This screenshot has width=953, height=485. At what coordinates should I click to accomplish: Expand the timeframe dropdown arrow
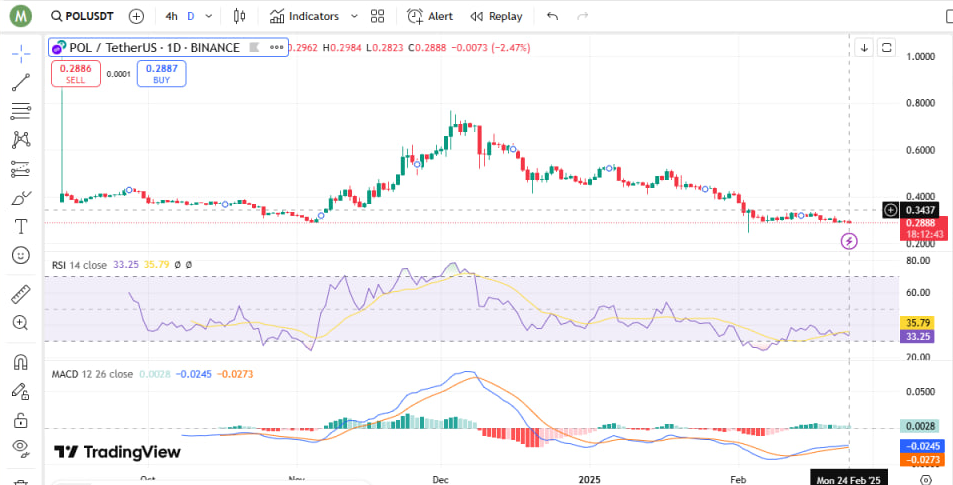[210, 16]
